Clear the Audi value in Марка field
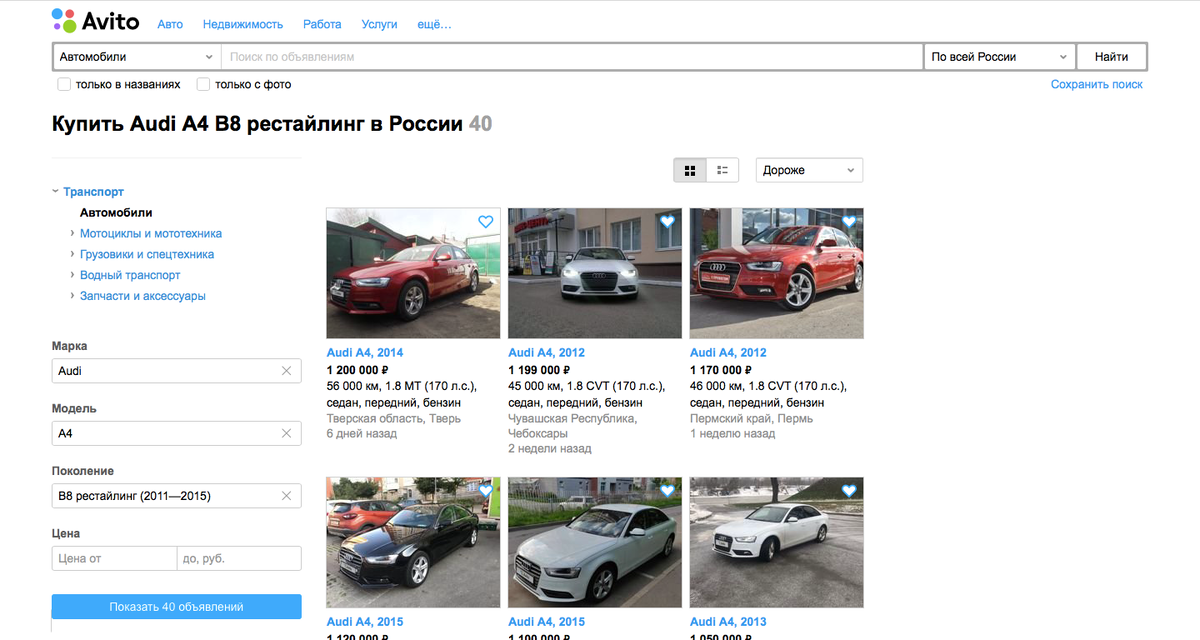 pyautogui.click(x=288, y=370)
